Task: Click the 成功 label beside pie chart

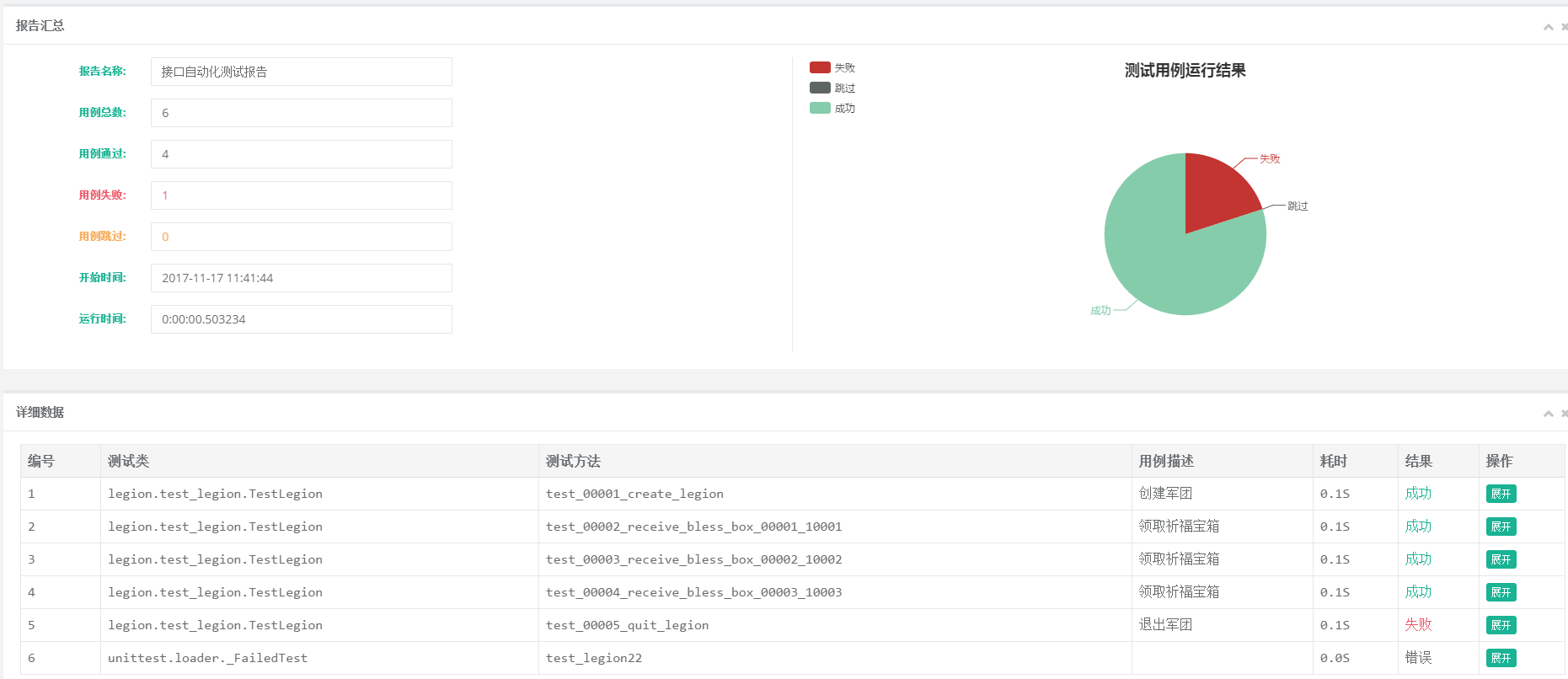Action: [1100, 310]
